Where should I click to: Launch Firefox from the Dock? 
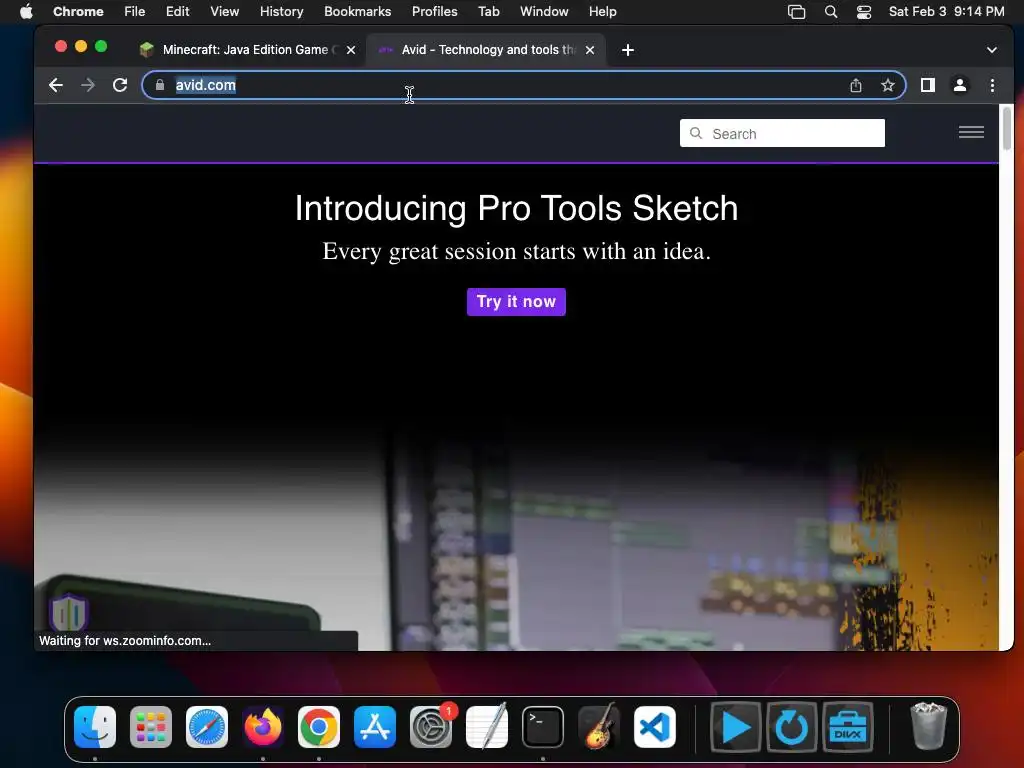point(263,727)
